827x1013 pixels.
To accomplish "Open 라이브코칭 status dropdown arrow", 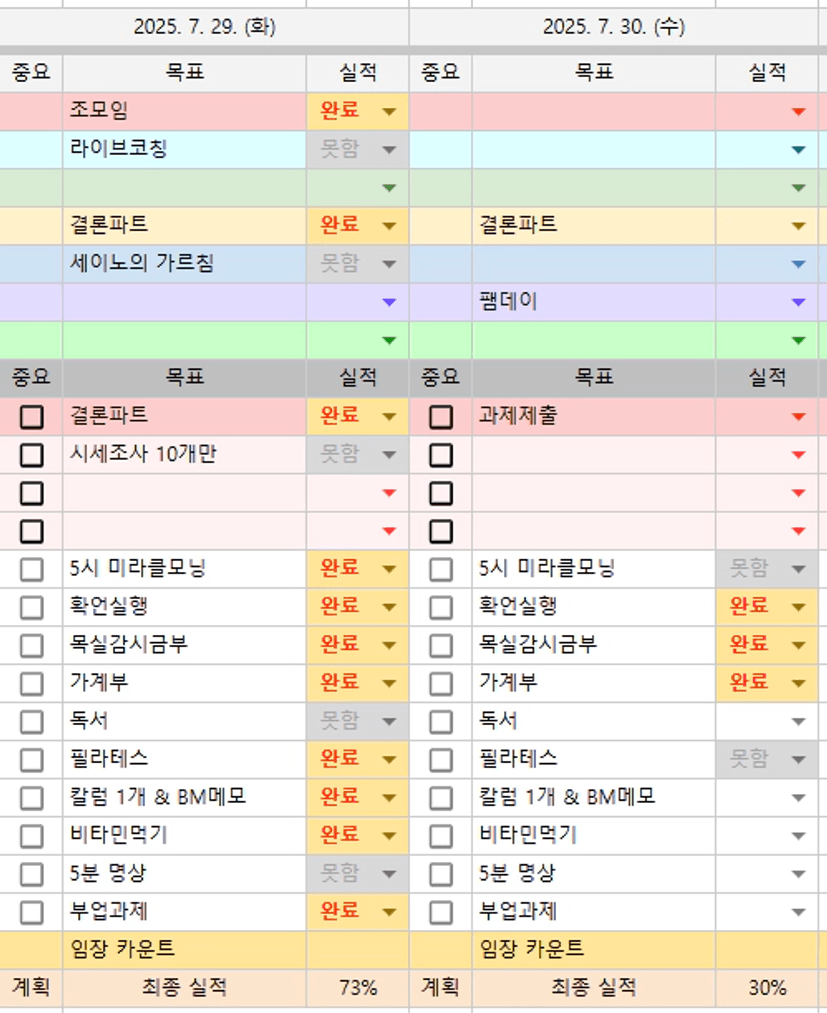I will click(x=389, y=150).
